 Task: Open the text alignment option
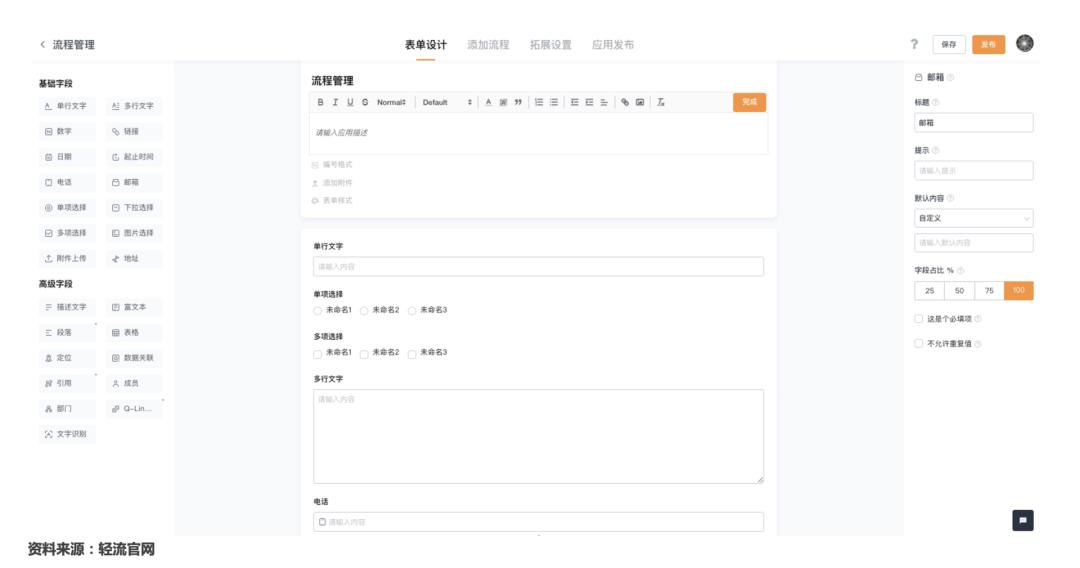[x=604, y=102]
